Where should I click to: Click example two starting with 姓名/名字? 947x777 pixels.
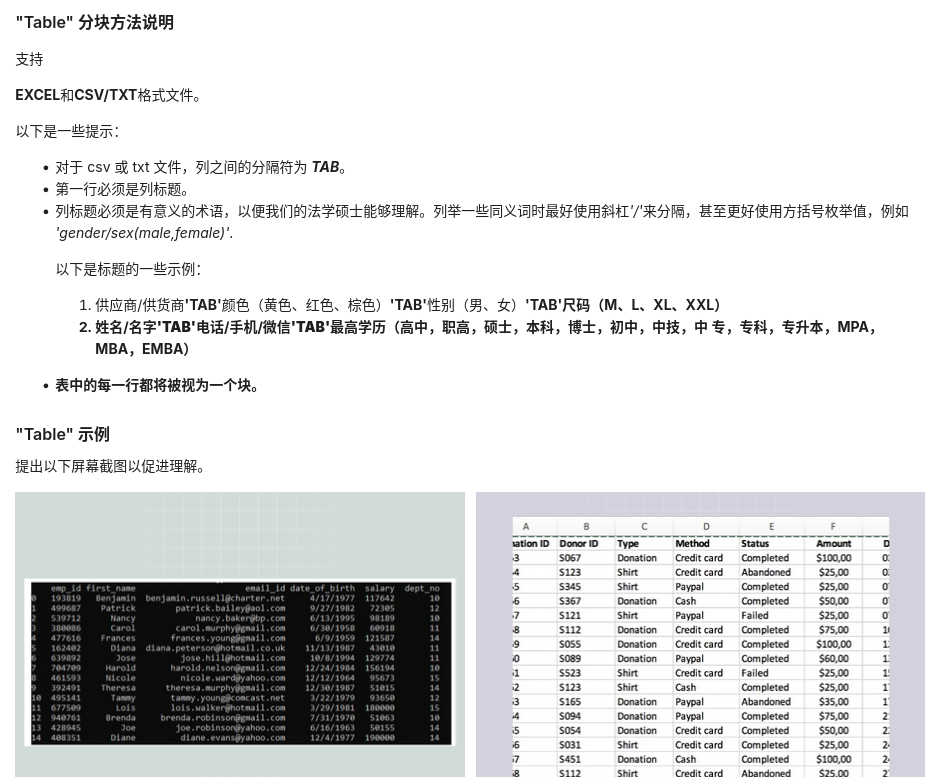[x=486, y=337]
